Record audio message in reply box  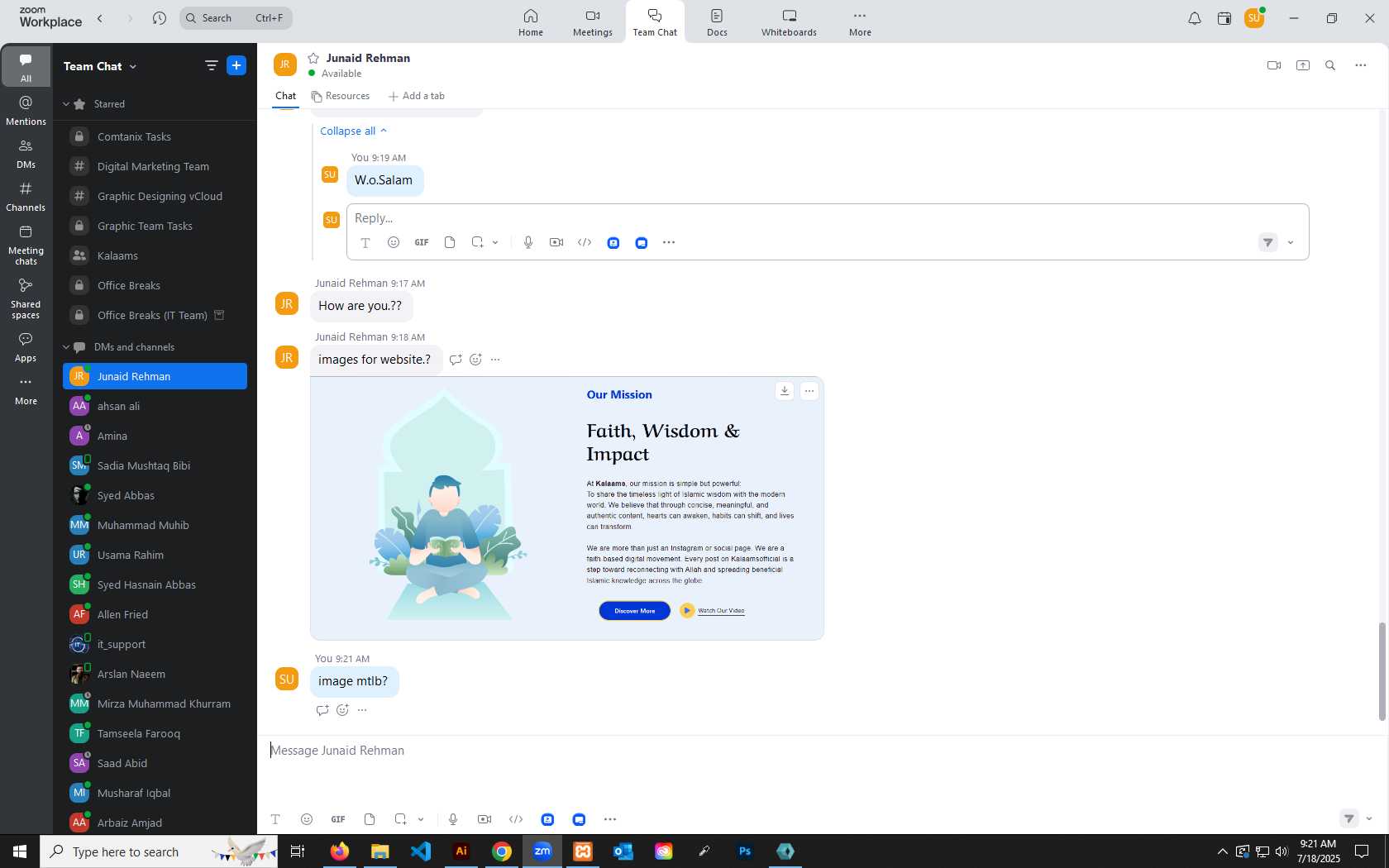point(528,242)
